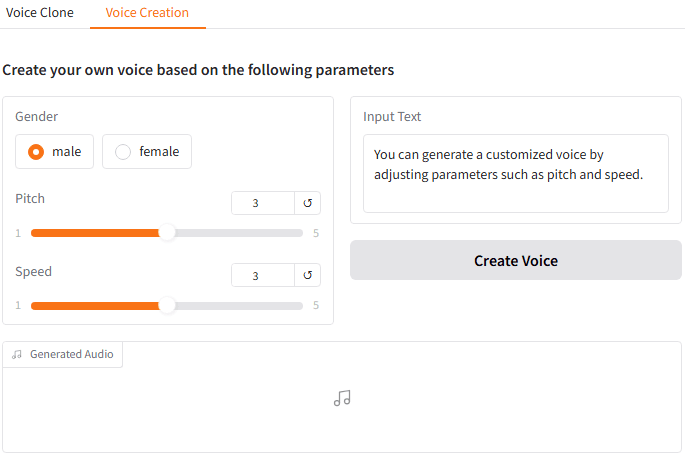Reset the Pitch value to default

coord(308,203)
